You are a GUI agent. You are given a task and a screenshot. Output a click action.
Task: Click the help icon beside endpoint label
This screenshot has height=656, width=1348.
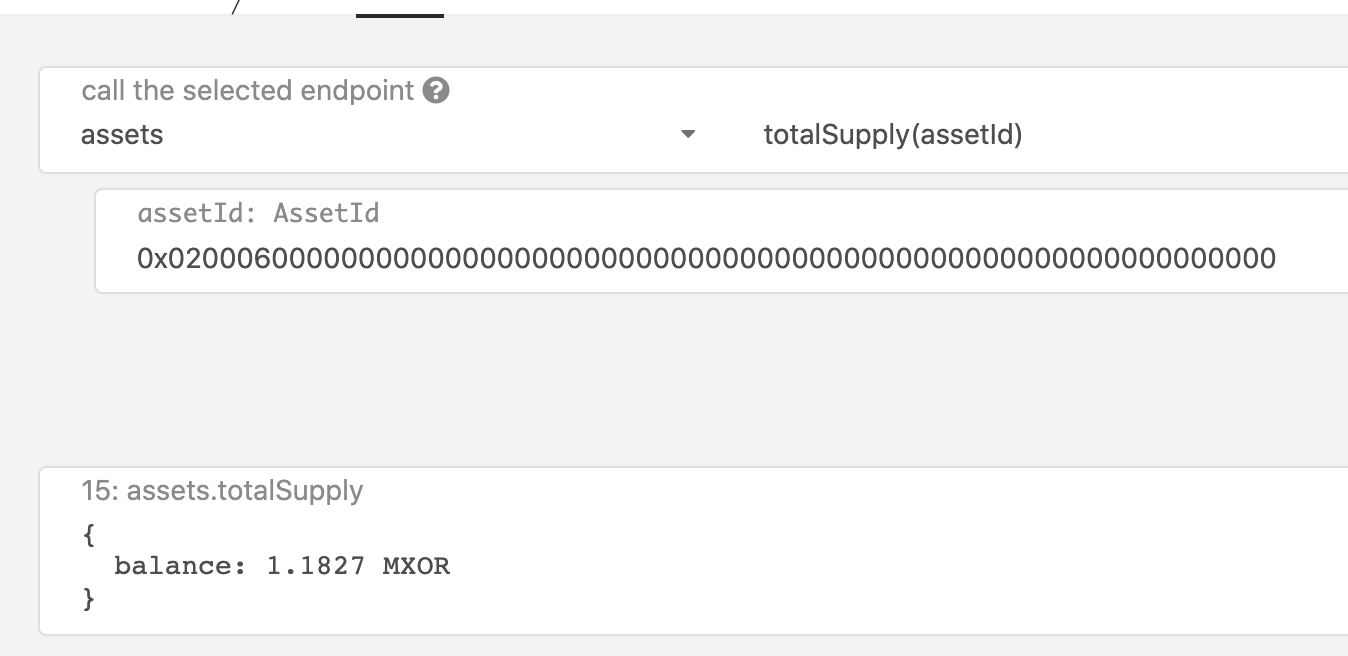tap(436, 91)
